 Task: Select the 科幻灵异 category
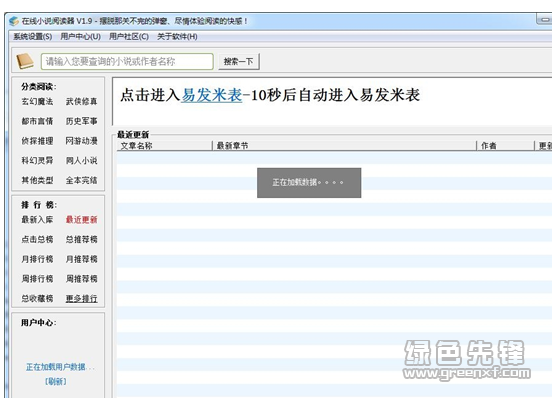click(x=37, y=161)
